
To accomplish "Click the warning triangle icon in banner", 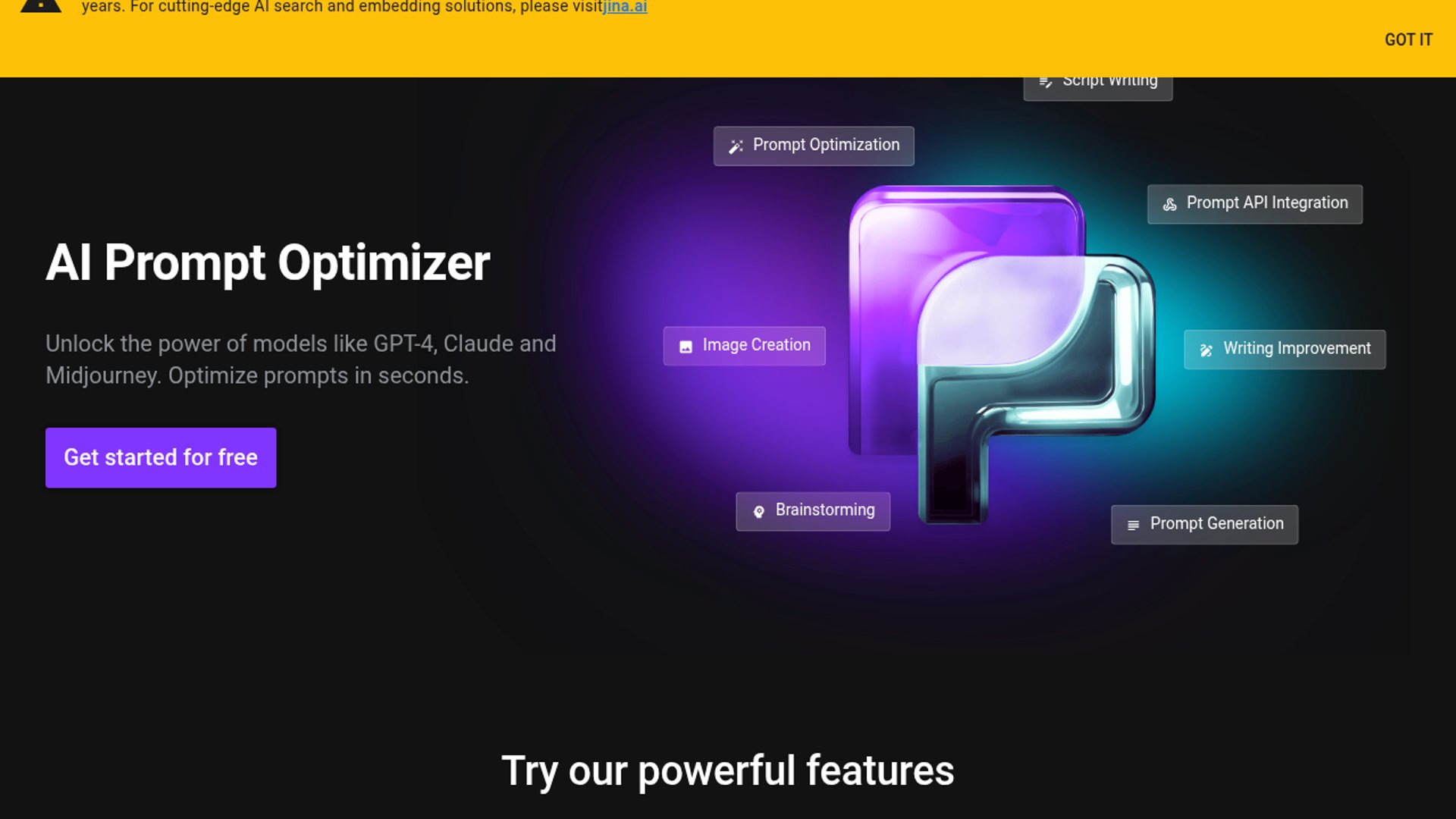I will point(41,6).
